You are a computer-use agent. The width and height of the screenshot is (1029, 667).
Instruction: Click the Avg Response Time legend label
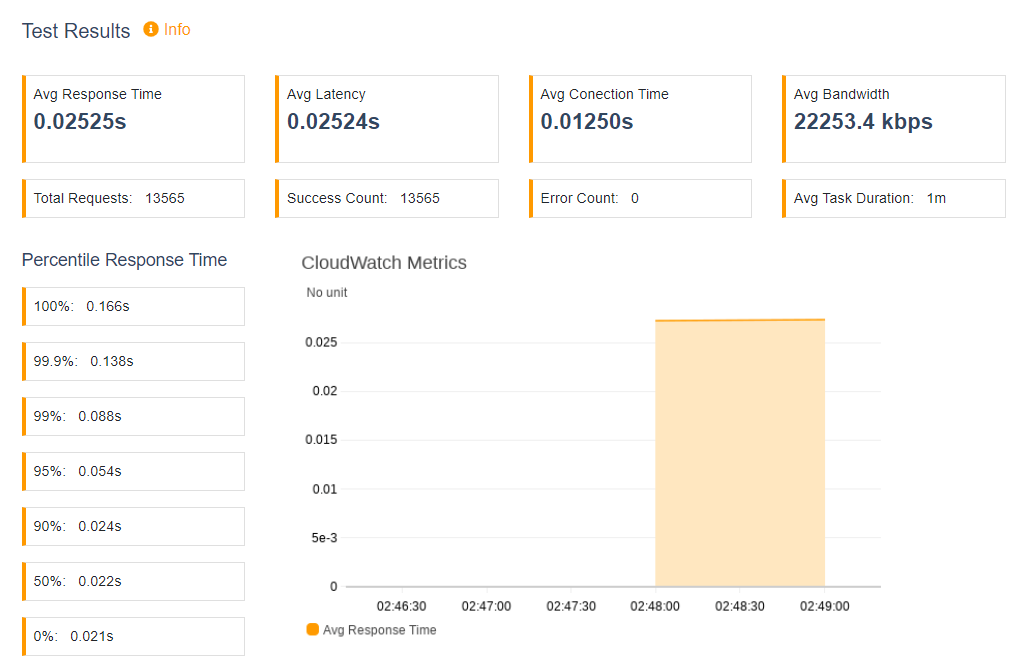[x=379, y=630]
